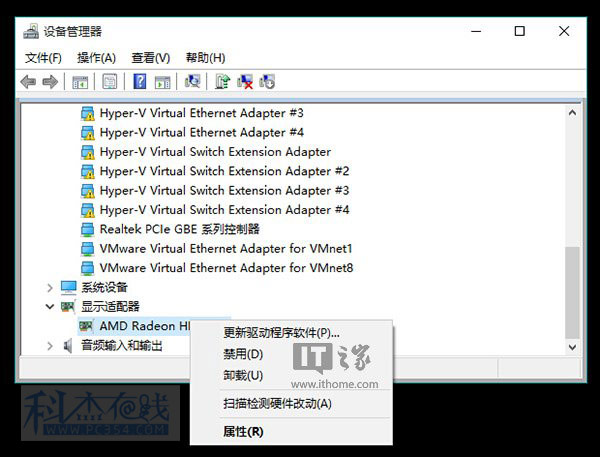This screenshot has height=457, width=600.
Task: Click the red X uninstall device toolbar icon
Action: 245,82
